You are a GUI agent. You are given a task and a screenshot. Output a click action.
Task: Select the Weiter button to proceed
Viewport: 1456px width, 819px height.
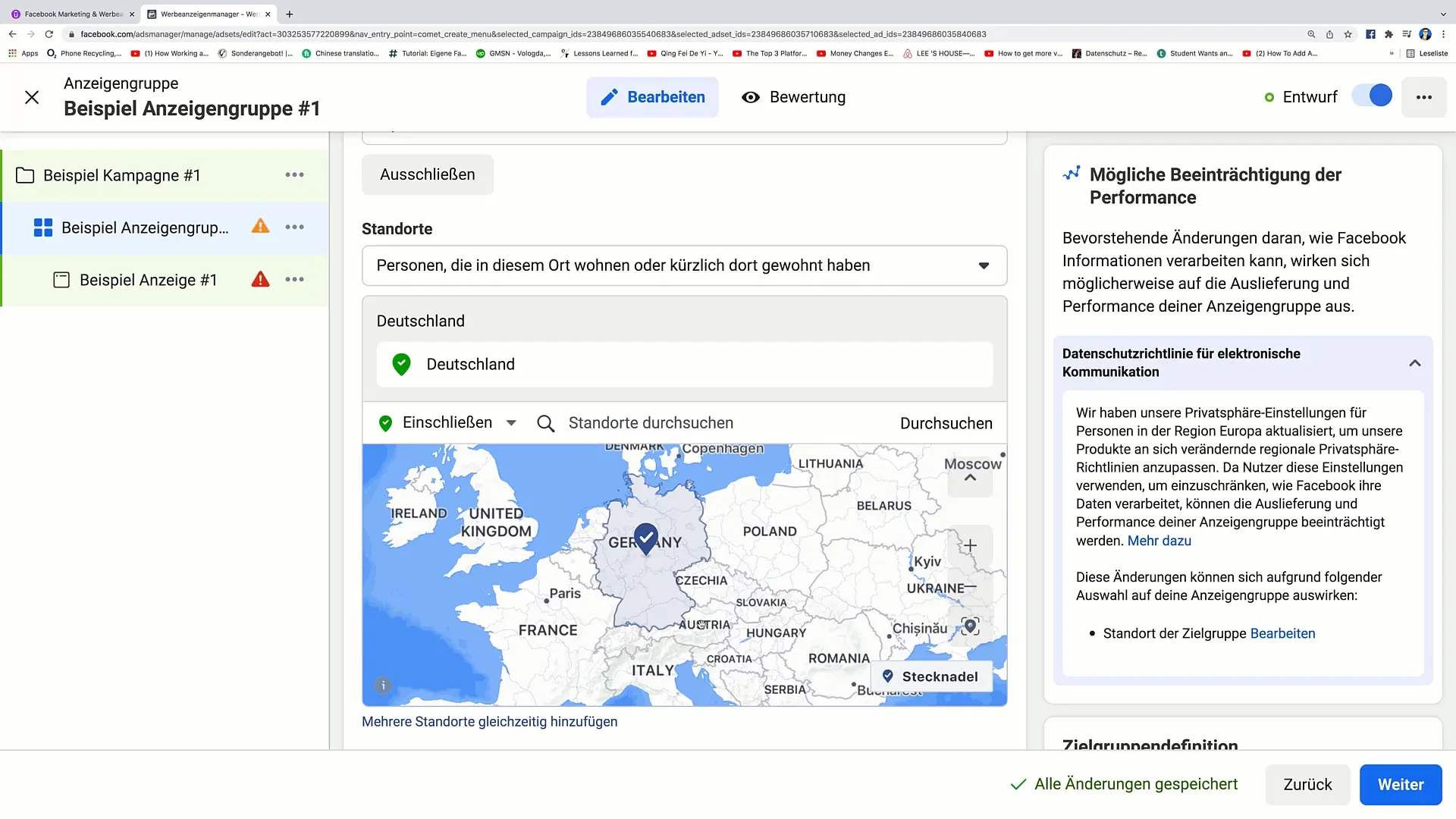coord(1401,784)
